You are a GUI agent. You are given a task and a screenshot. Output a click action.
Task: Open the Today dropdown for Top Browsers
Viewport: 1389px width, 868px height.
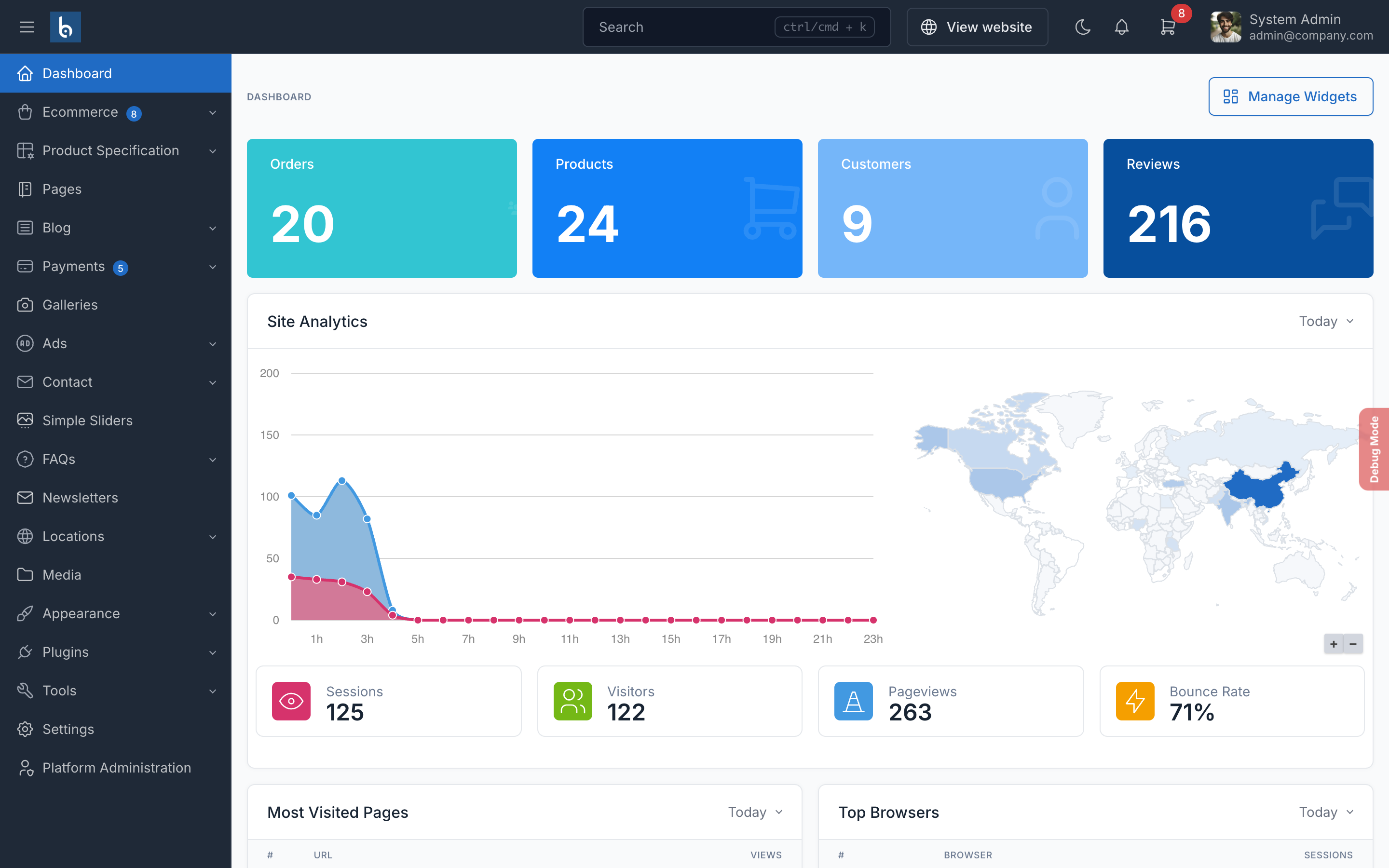pos(1325,812)
